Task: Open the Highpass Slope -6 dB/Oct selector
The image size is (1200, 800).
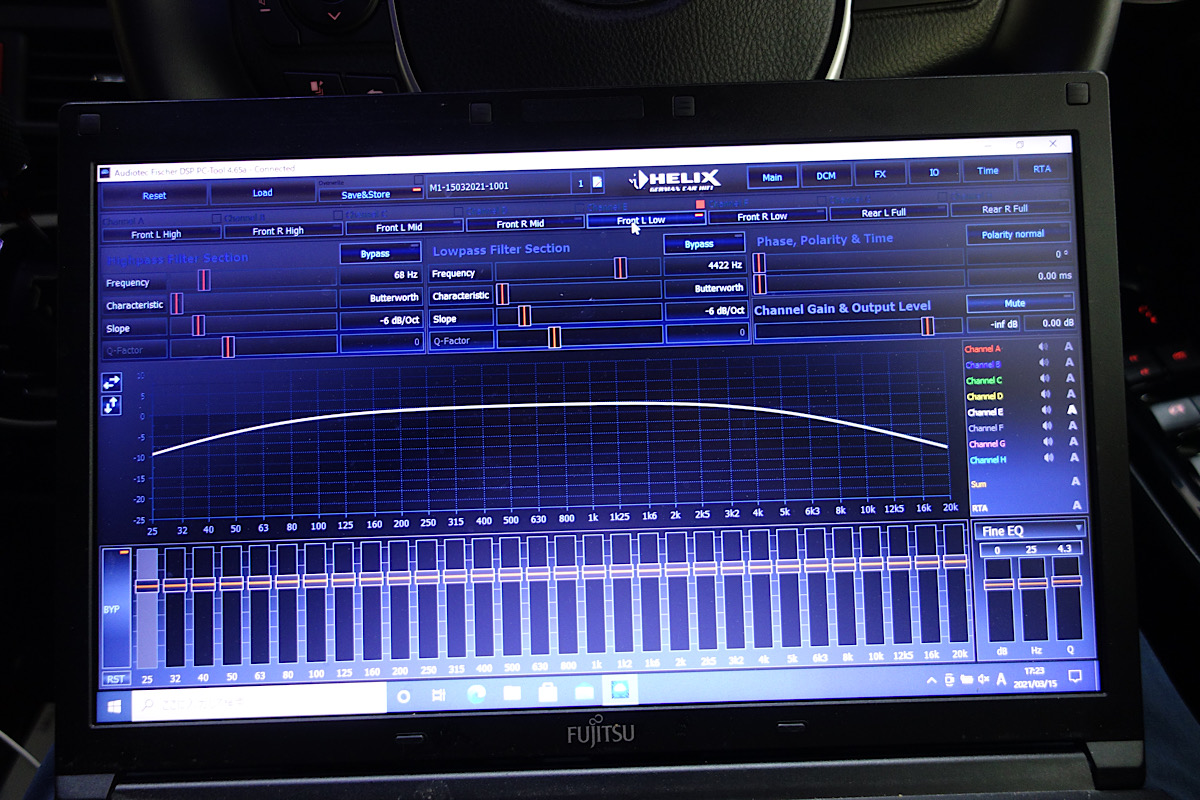Action: click(x=379, y=321)
